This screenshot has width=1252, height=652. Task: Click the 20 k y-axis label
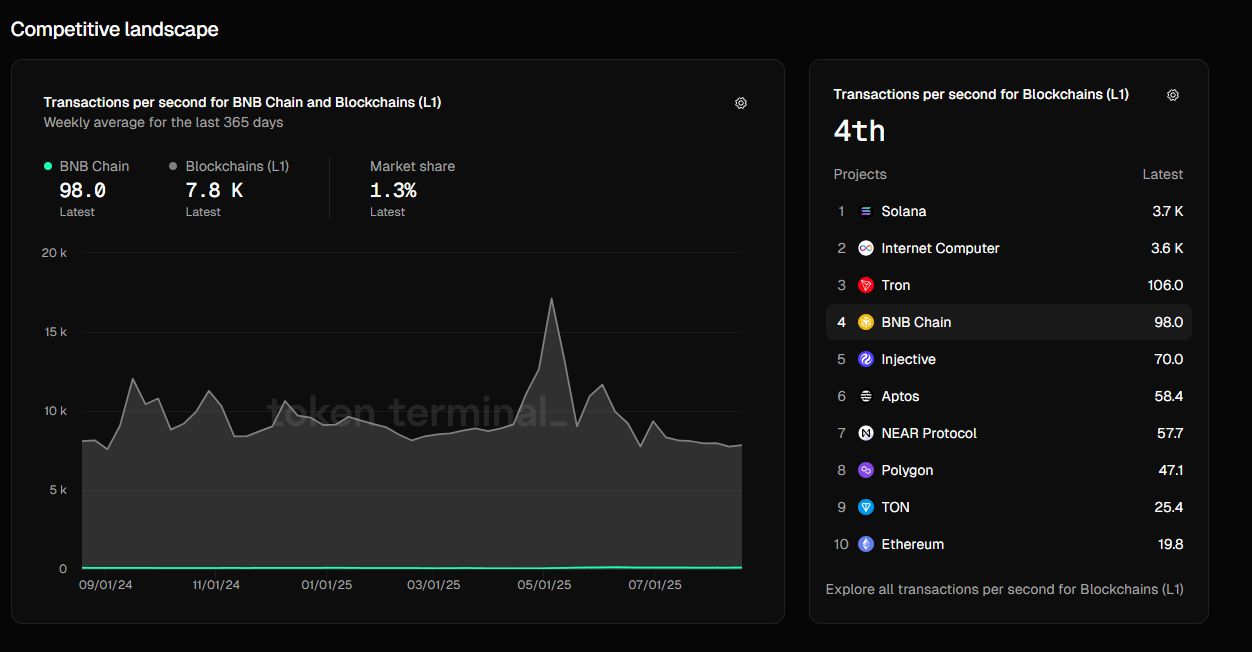54,253
